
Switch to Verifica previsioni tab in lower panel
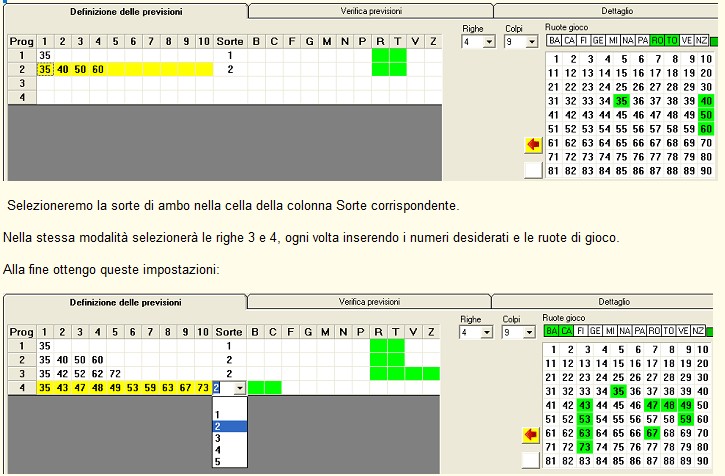pos(369,301)
